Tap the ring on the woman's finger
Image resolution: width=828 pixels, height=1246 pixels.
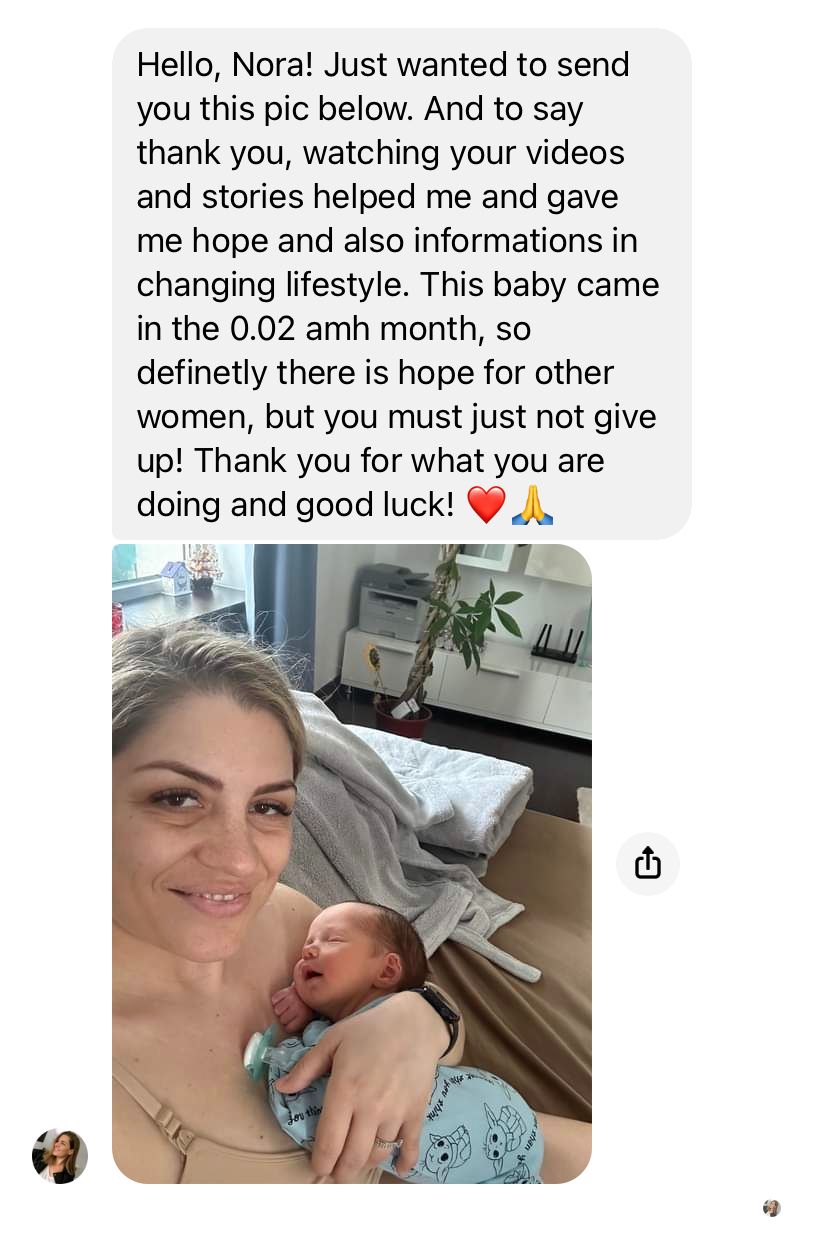[x=385, y=1142]
